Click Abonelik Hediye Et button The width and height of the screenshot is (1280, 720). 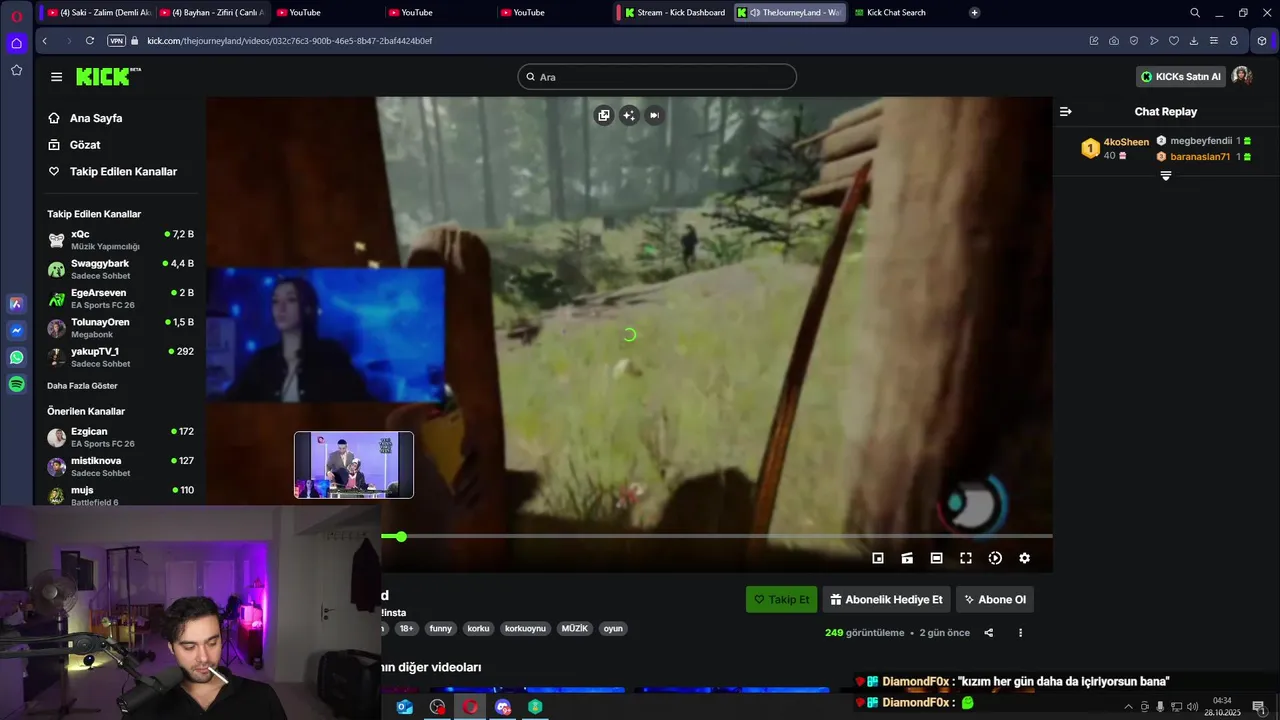point(886,600)
